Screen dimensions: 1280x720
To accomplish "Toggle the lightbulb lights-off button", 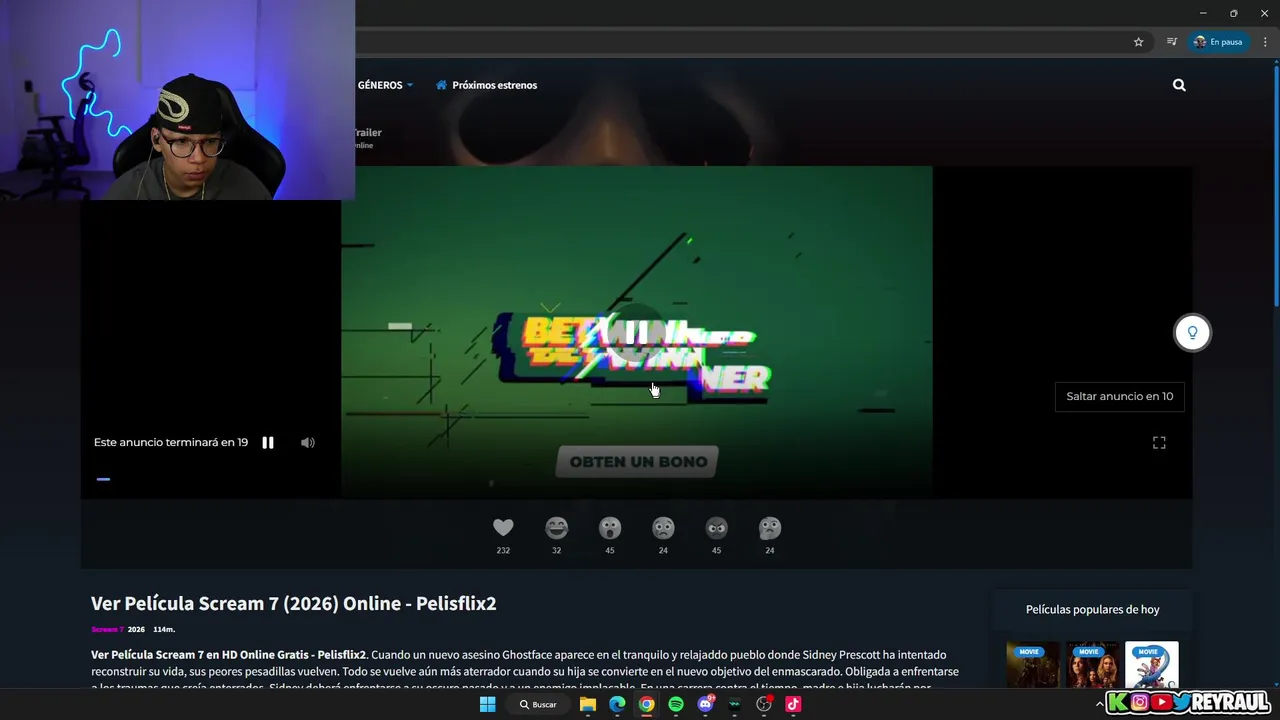I will click(x=1192, y=333).
